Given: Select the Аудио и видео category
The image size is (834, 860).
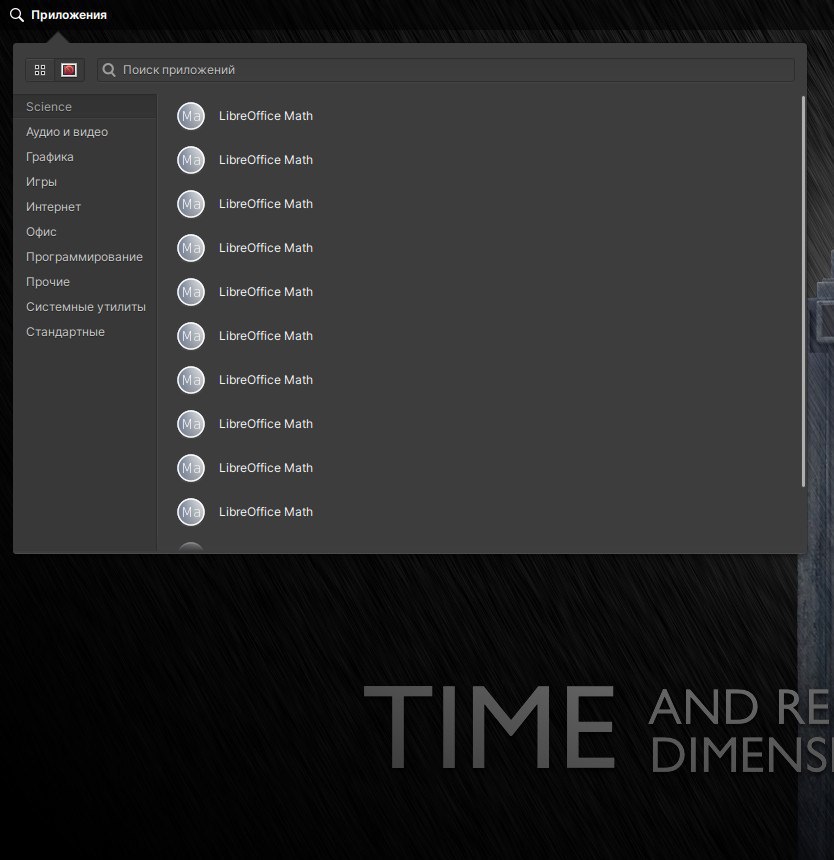Looking at the screenshot, I should [85, 132].
